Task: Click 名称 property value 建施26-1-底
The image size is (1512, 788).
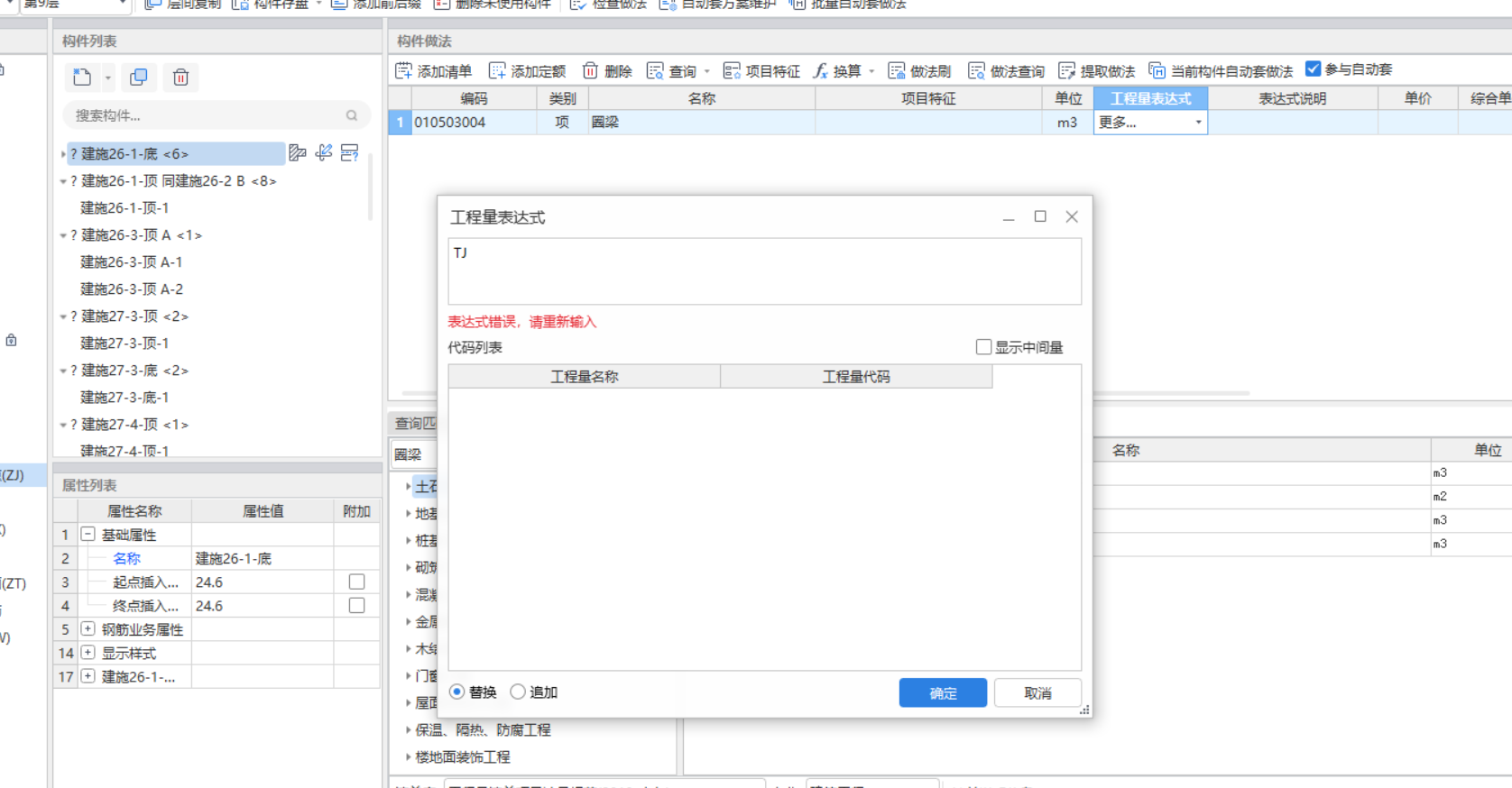Action: 262,558
